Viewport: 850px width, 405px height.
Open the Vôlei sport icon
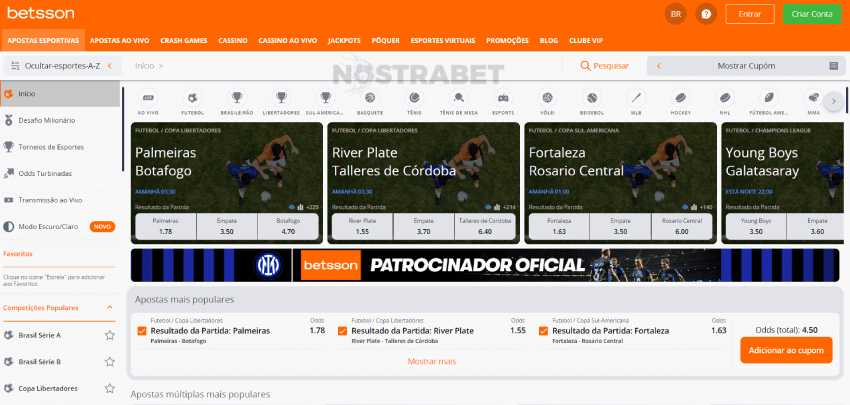pos(548,98)
